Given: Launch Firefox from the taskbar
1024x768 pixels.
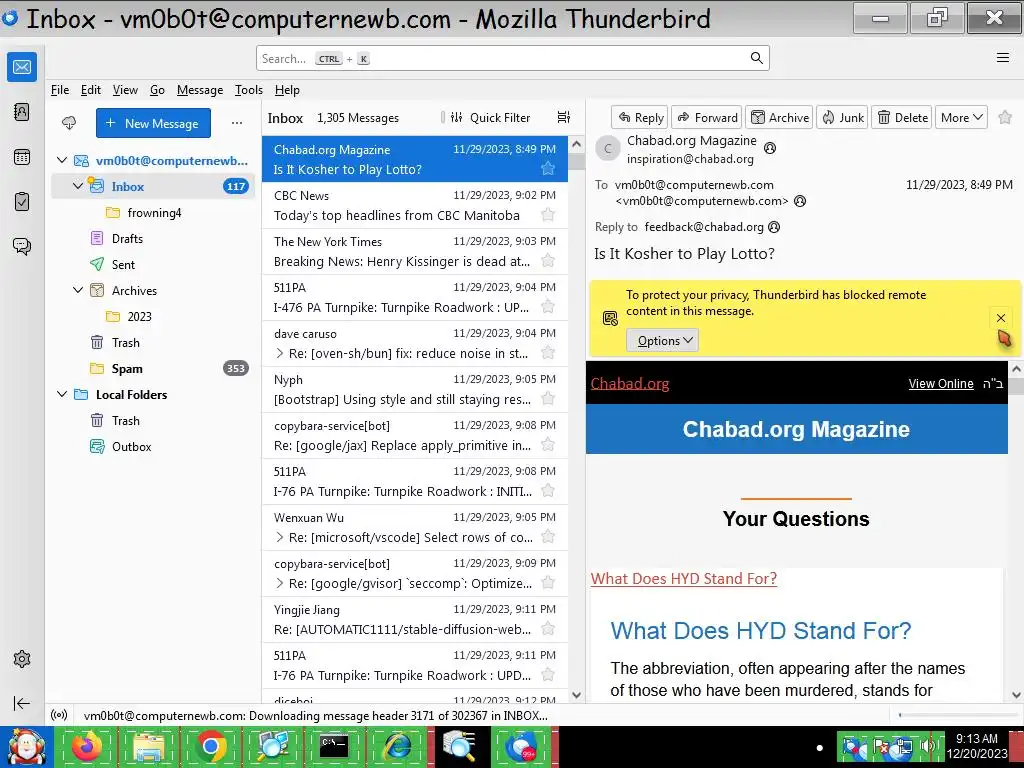Looking at the screenshot, I should (86, 747).
